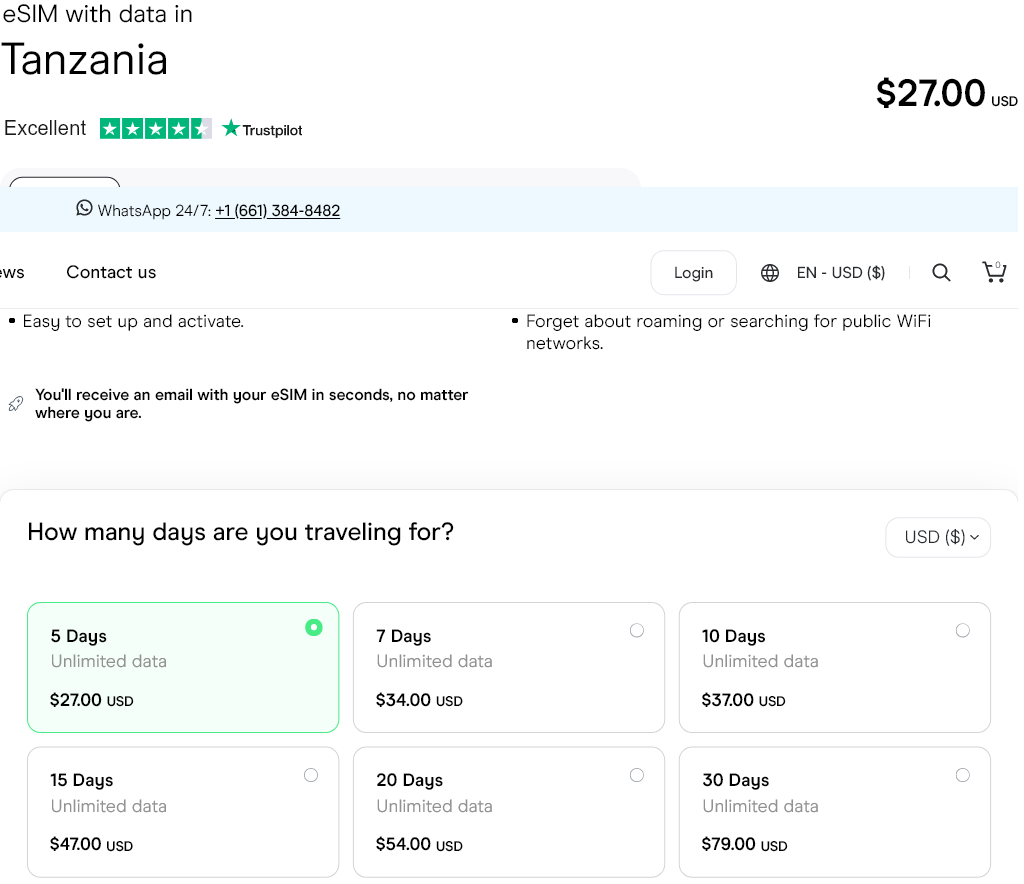Open the shopping cart icon
1024x884 pixels.
pyautogui.click(x=994, y=272)
